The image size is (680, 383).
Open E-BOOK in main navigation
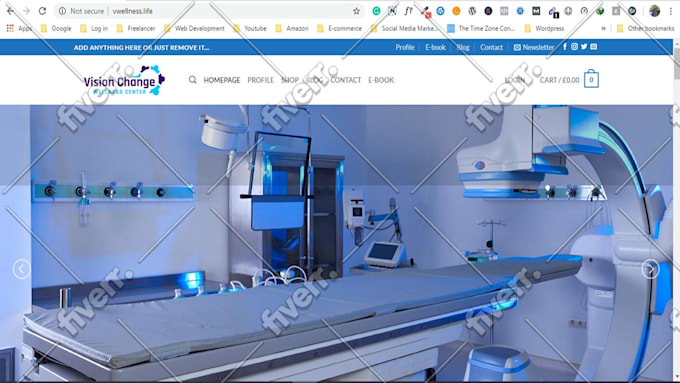click(381, 80)
